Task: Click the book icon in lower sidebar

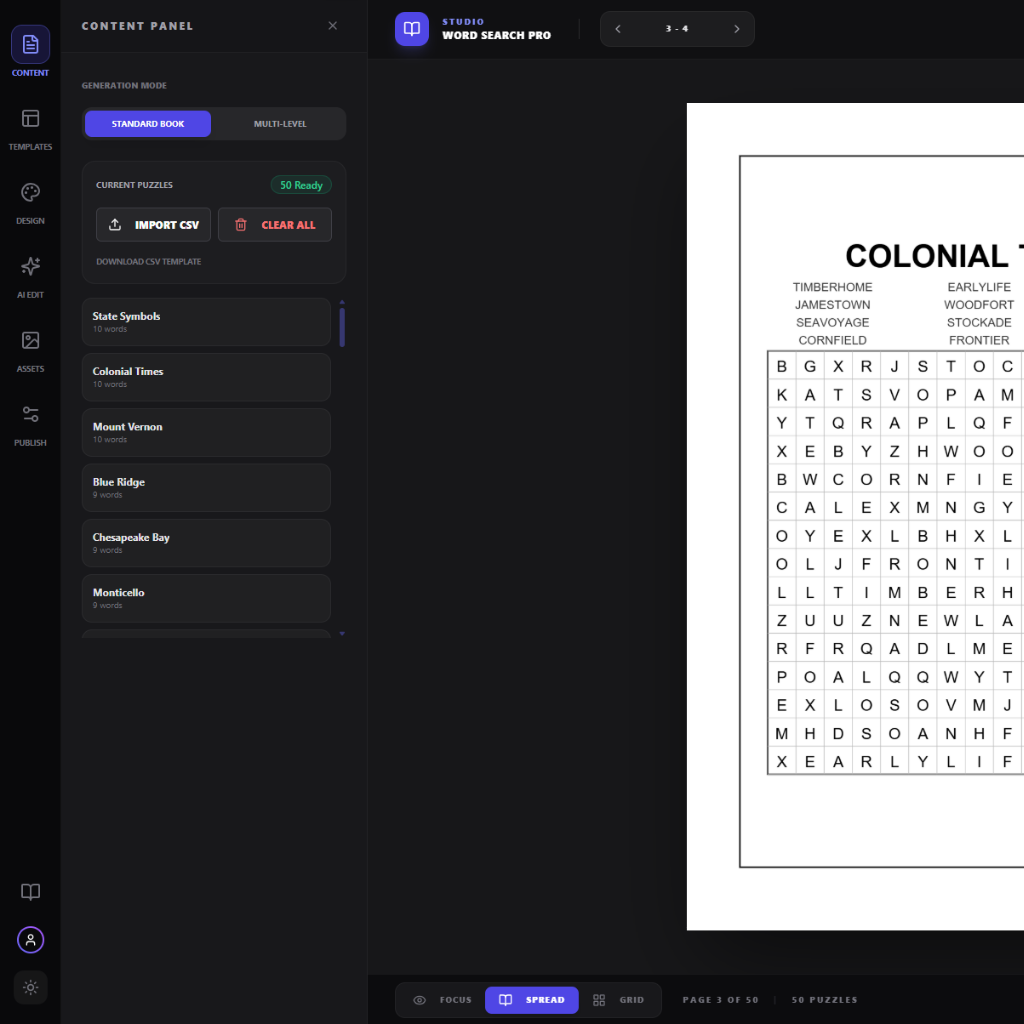Action: pos(30,892)
